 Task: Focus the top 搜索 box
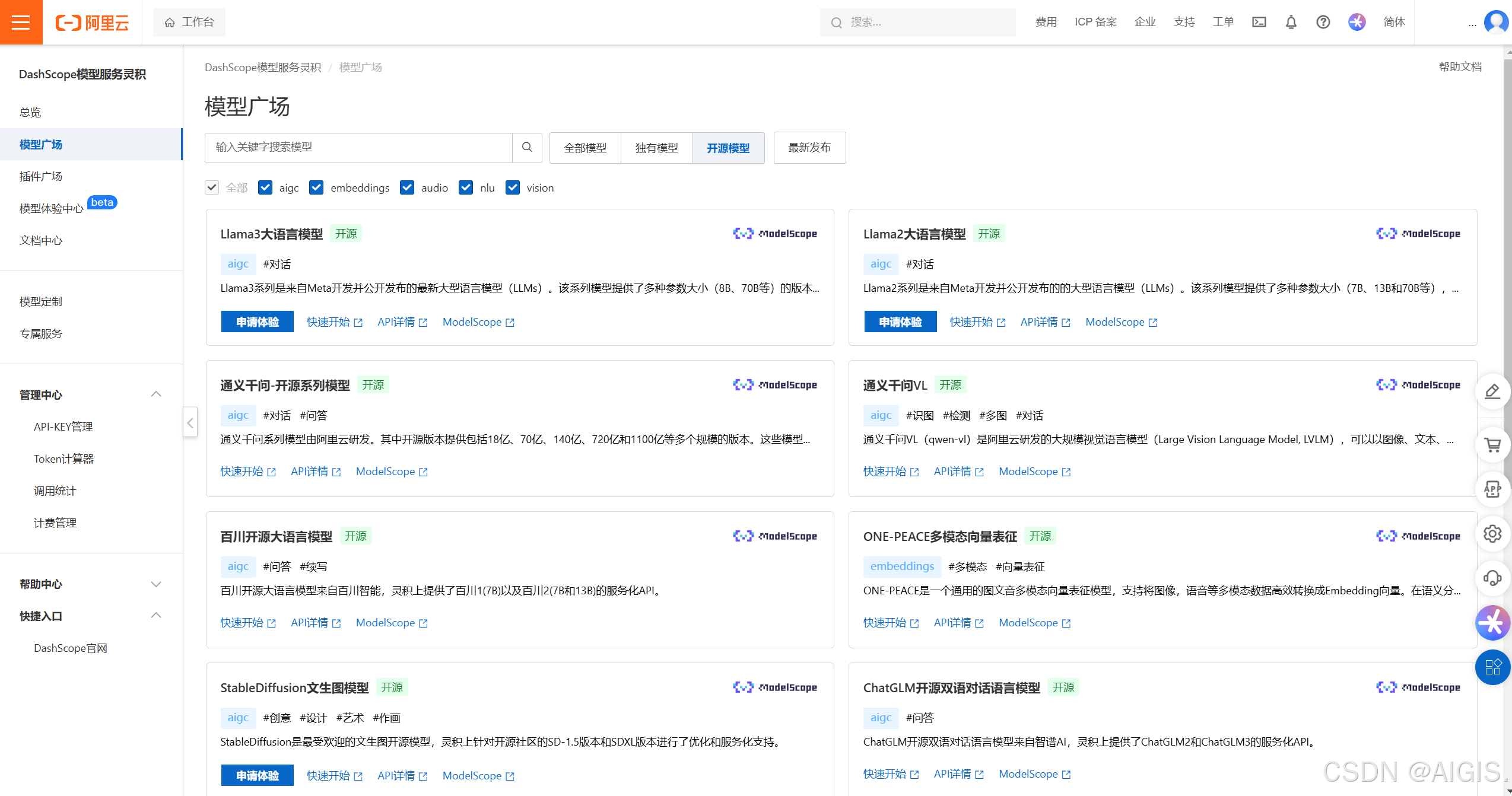coord(917,23)
